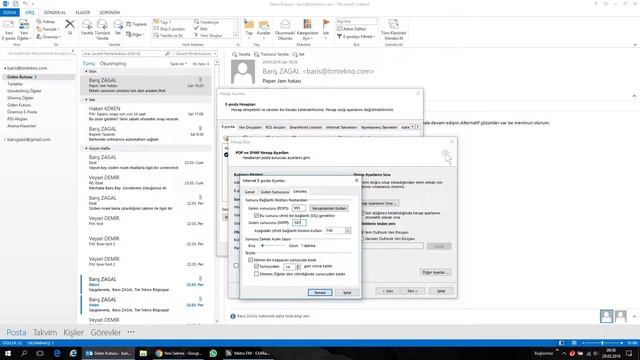
Task: Click the Yoksay ignore icon
Action: 39,21
